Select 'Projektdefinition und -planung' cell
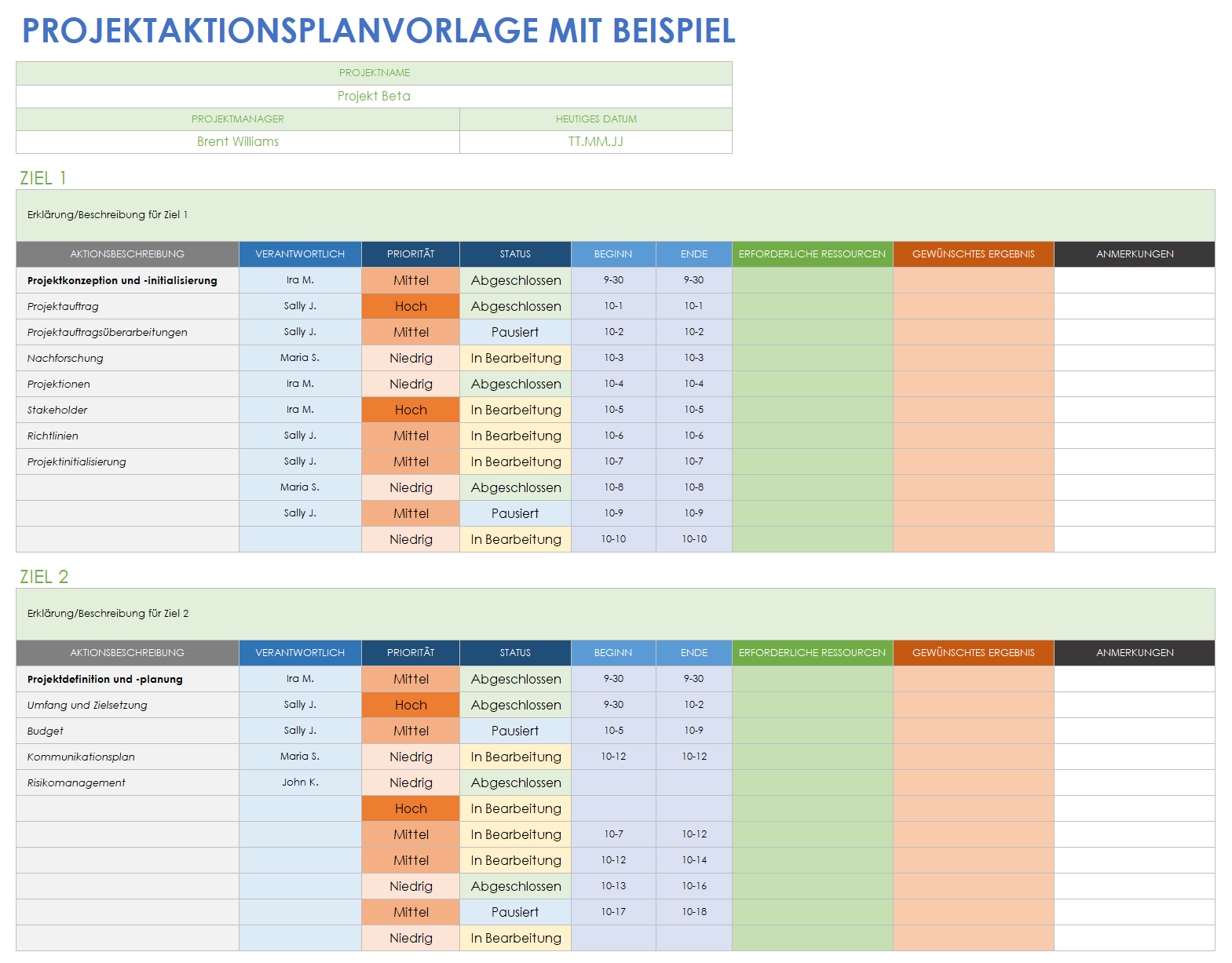 point(127,679)
